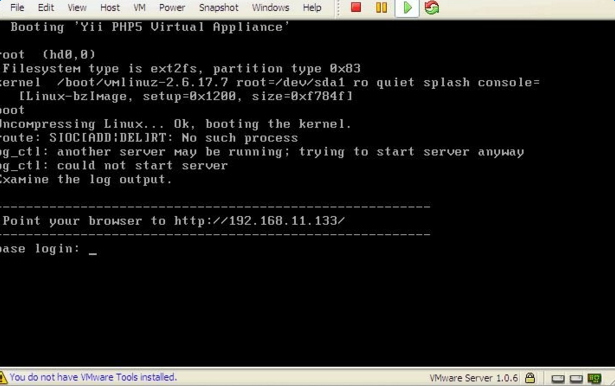
Task: Click the red Power Off button
Action: pos(356,7)
